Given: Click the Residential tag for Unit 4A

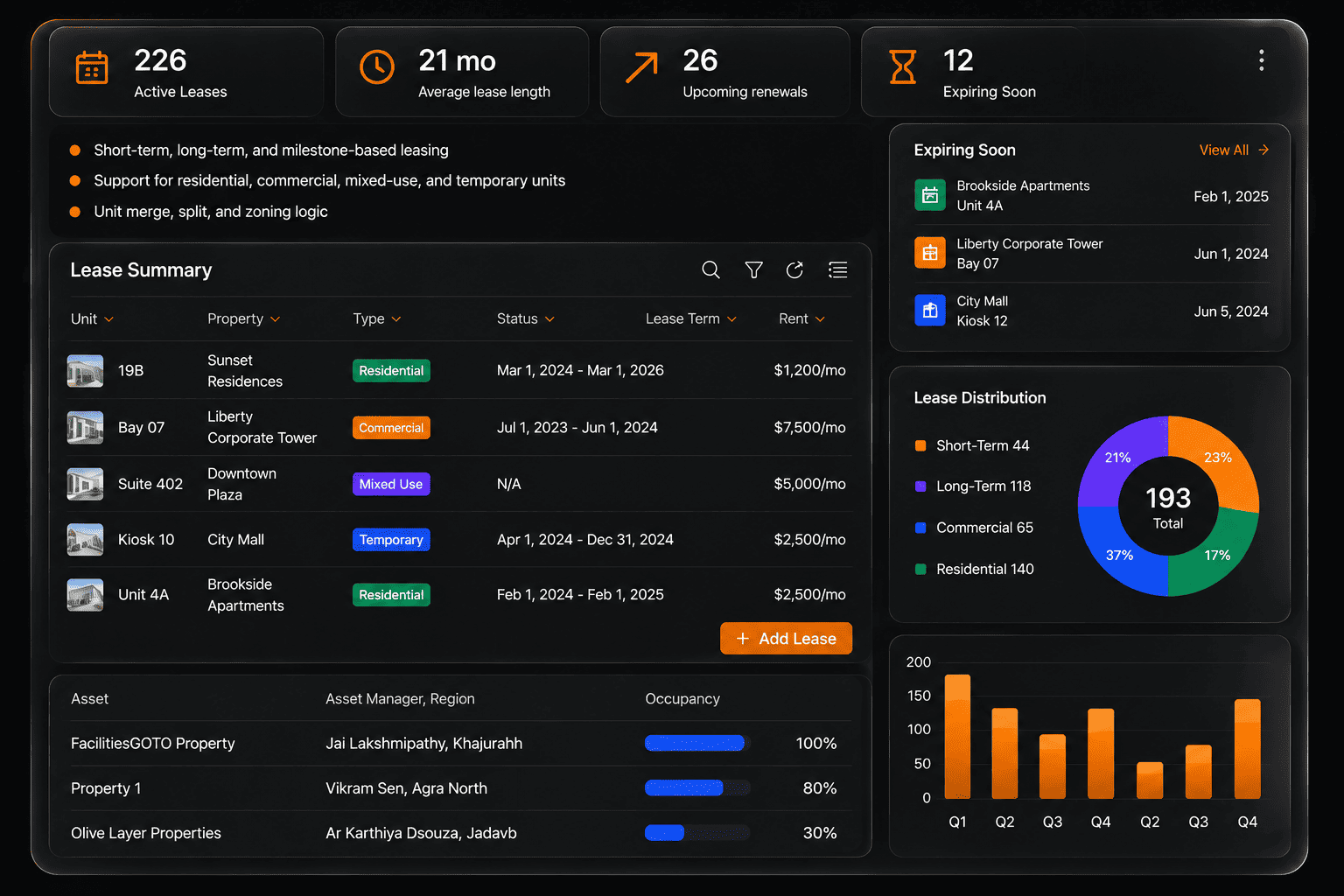Looking at the screenshot, I should point(391,595).
